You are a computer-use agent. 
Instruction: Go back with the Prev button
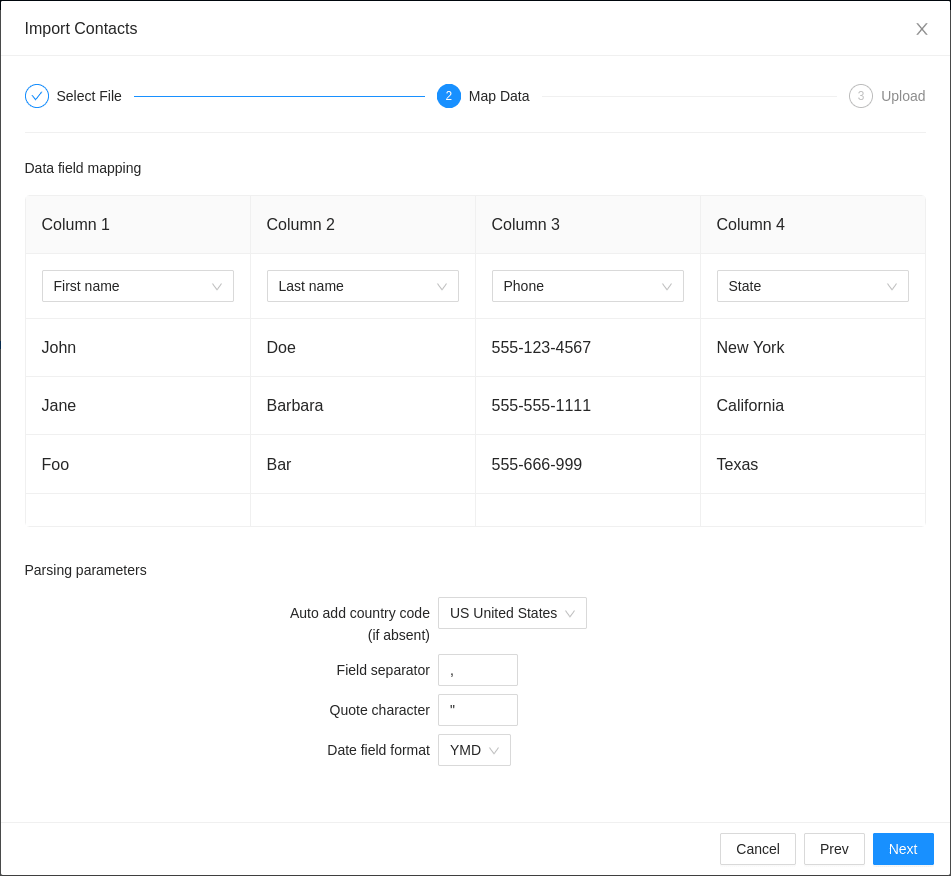[834, 849]
